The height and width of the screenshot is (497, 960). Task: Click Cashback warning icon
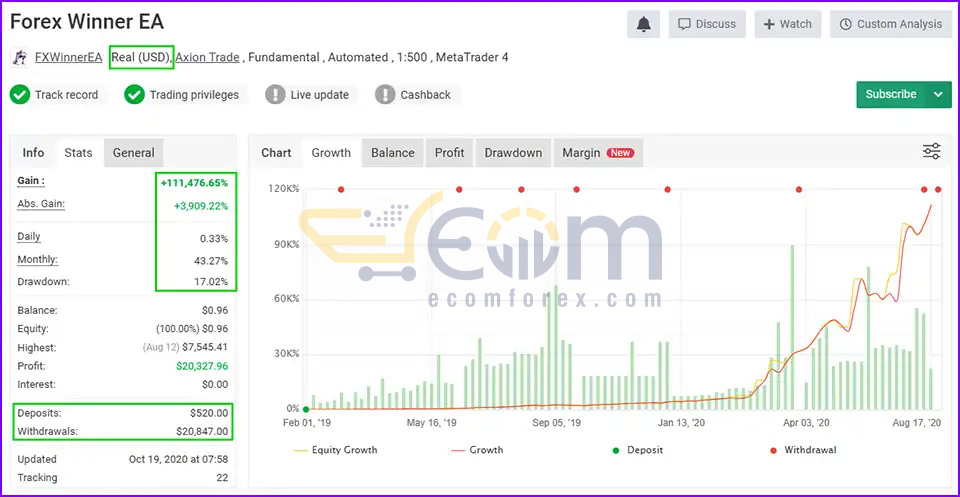pos(385,95)
